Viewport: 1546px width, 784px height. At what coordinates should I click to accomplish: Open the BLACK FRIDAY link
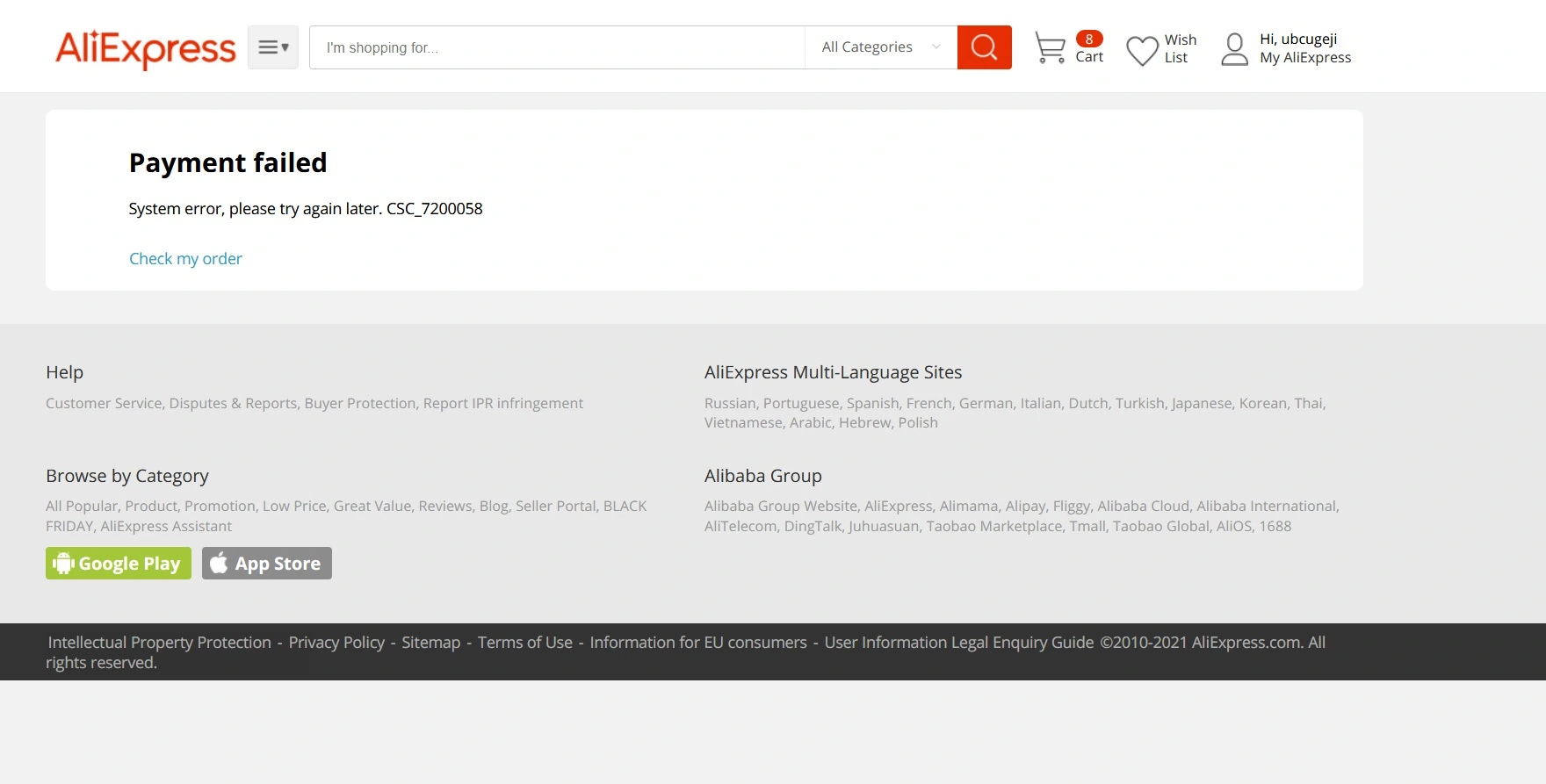625,506
